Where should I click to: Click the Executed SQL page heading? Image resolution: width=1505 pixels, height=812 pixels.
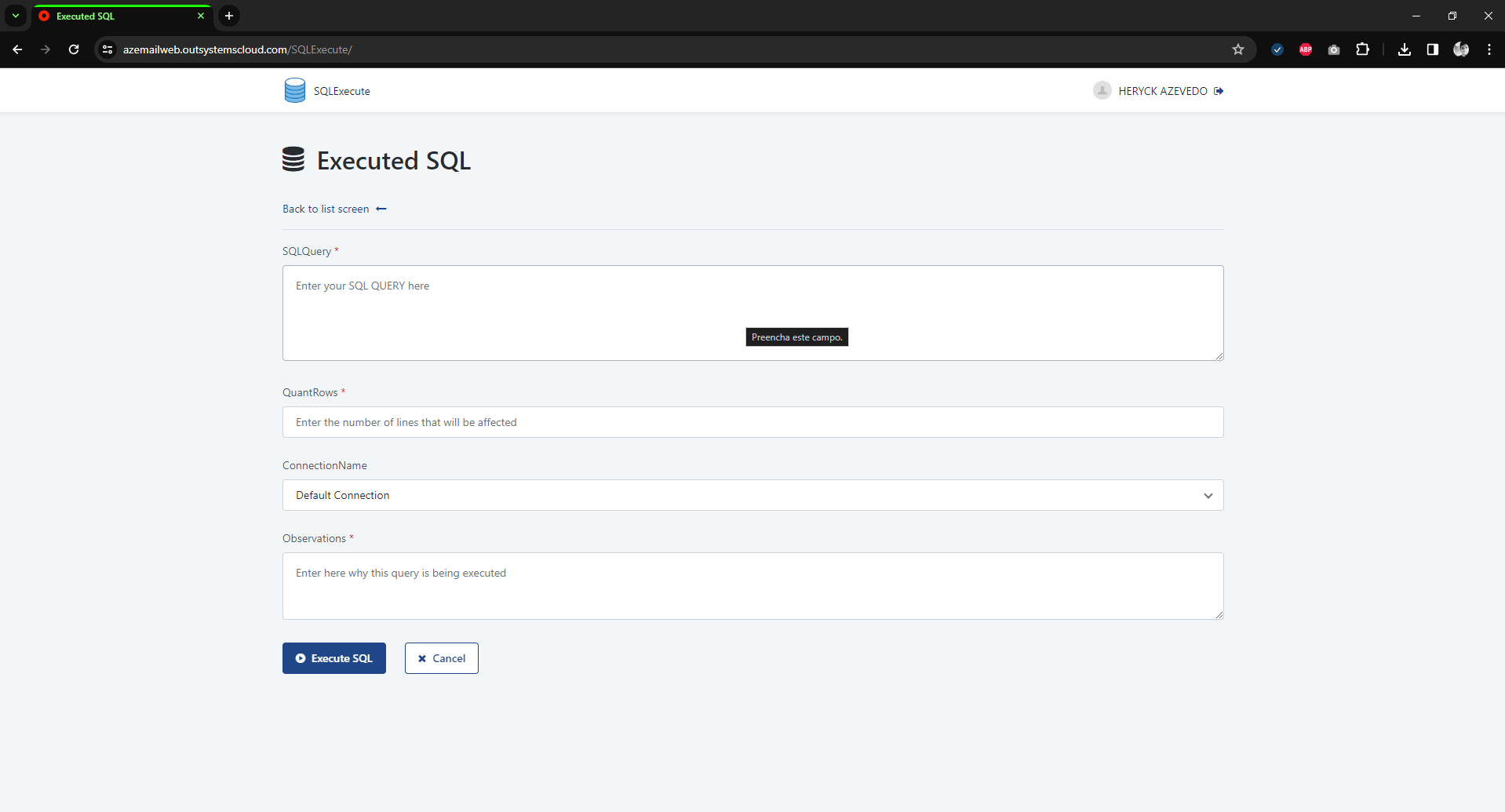click(x=394, y=161)
